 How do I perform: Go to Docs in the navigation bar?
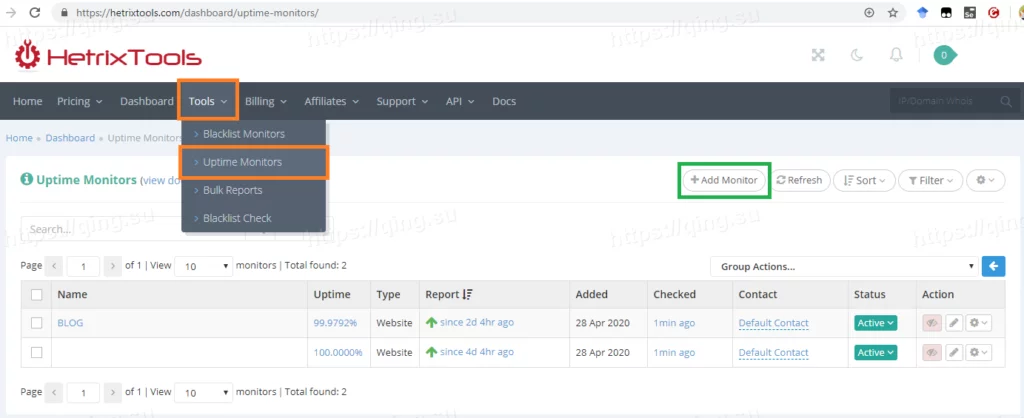[504, 101]
